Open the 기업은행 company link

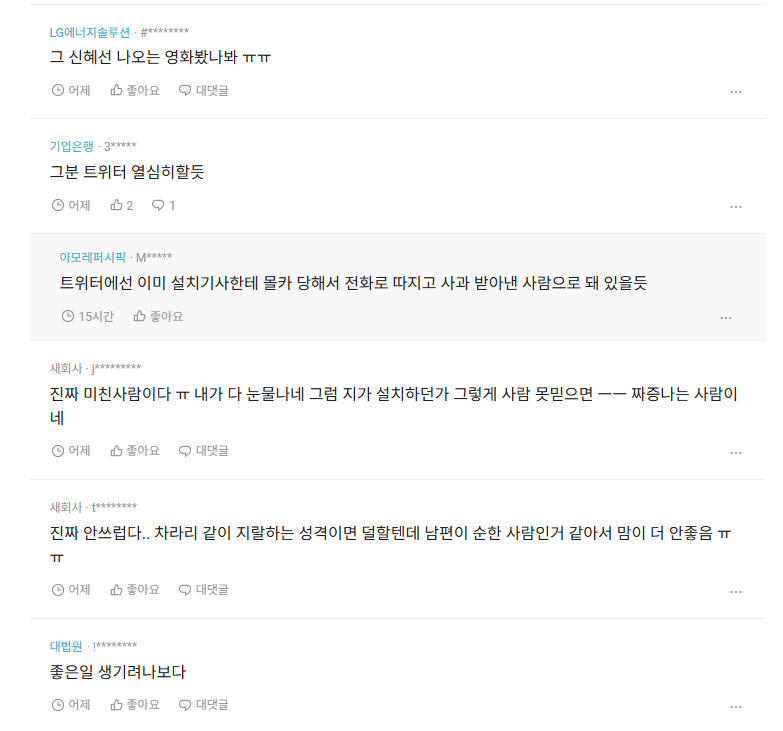72,146
